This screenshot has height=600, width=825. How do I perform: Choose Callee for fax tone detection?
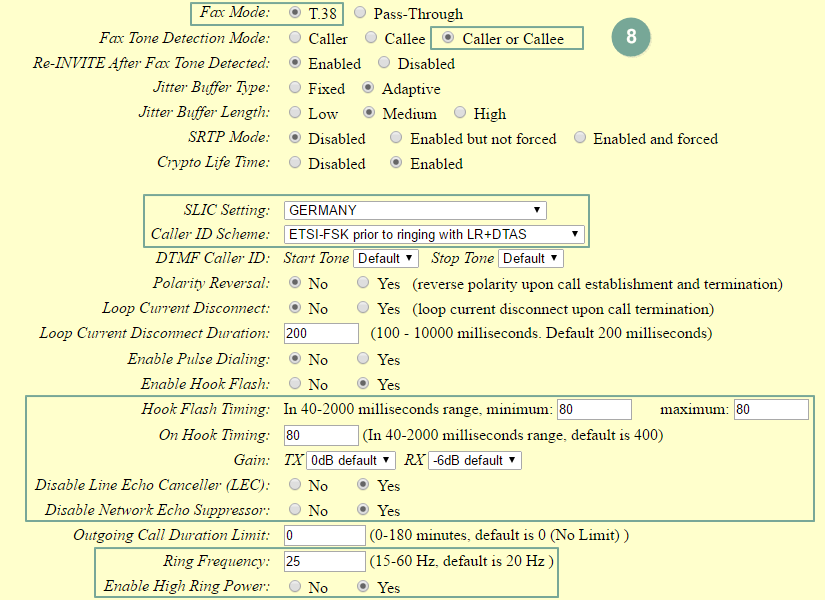pyautogui.click(x=372, y=39)
